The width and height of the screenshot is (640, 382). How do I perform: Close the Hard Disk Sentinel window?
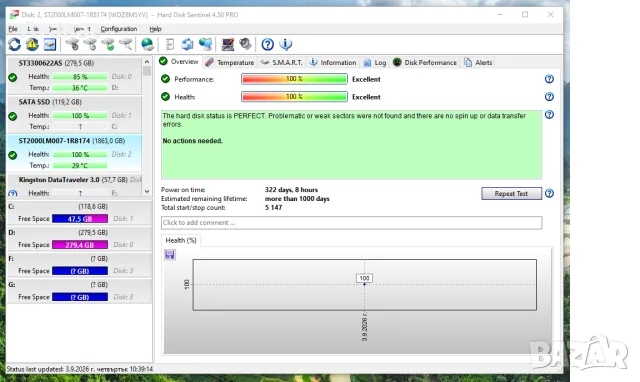(x=550, y=15)
